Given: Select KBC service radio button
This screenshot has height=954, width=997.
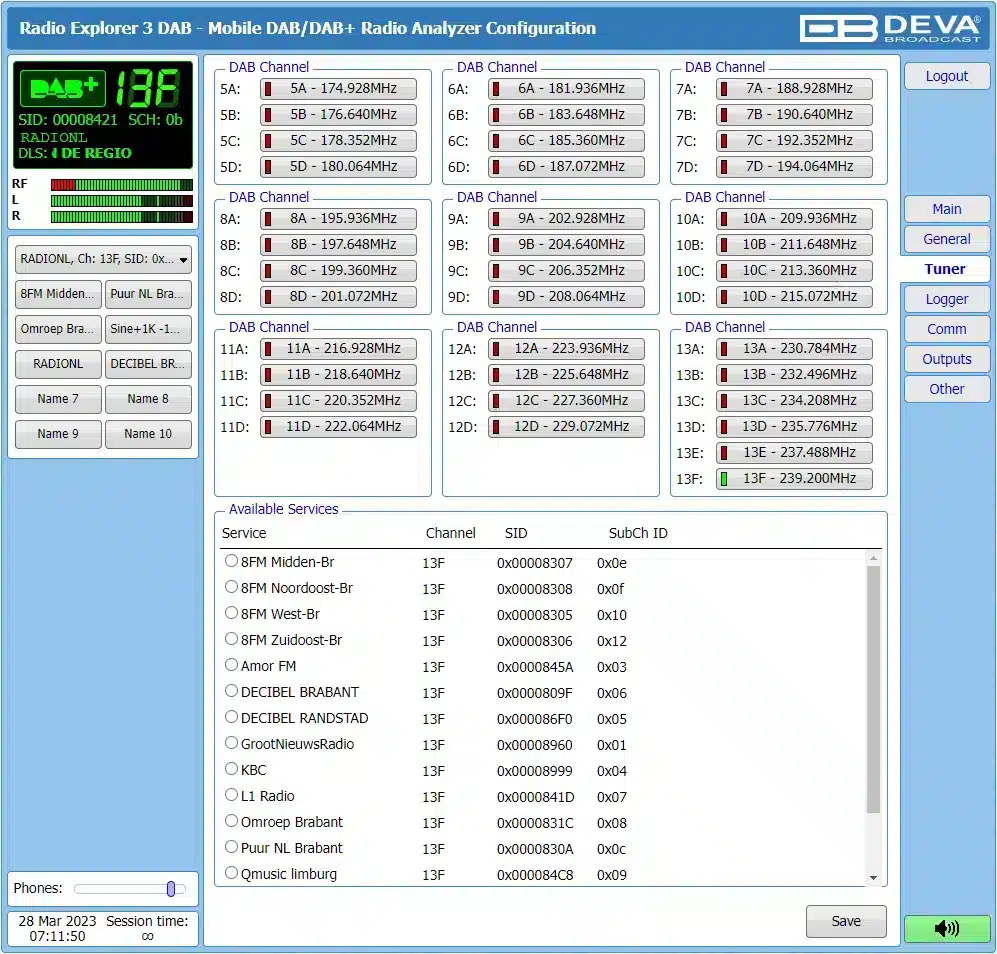Looking at the screenshot, I should click(232, 769).
